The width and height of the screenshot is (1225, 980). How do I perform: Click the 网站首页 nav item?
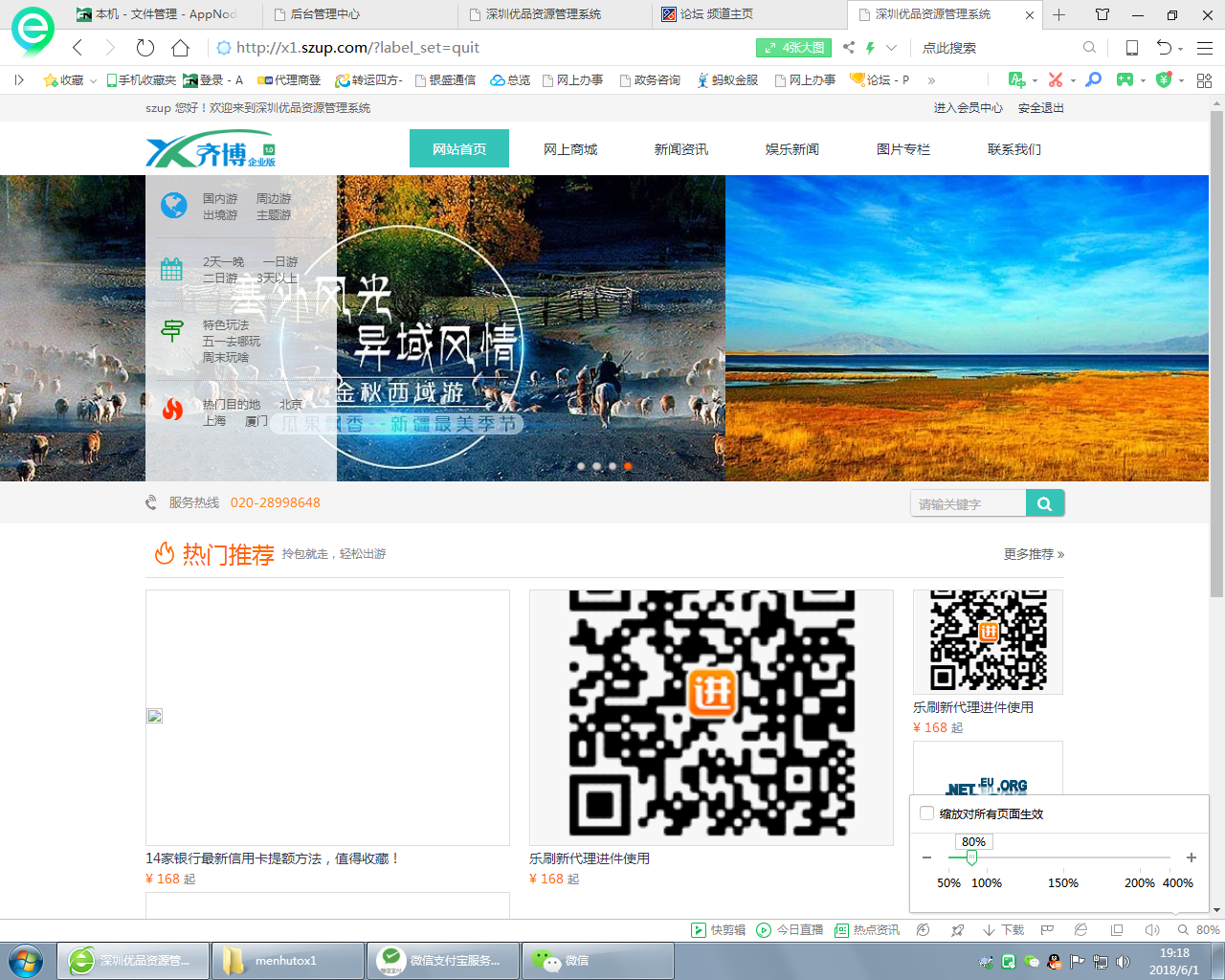coord(459,149)
